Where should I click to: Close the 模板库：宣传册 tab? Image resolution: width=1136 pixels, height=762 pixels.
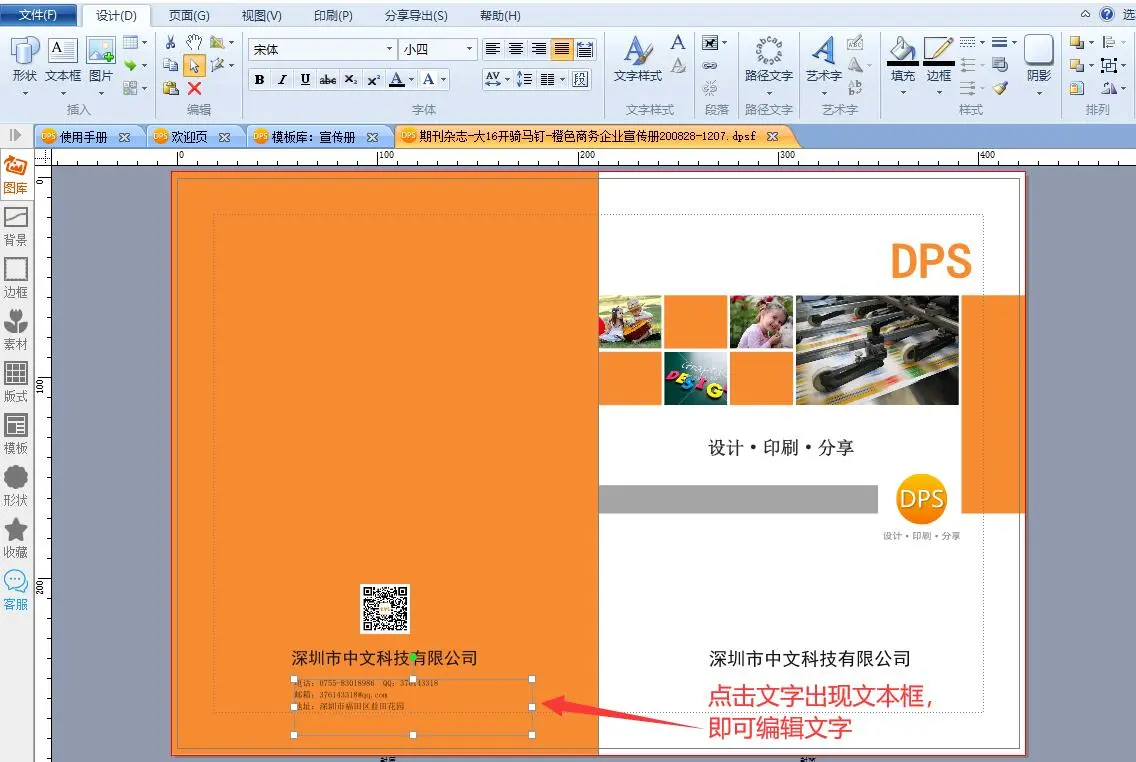pyautogui.click(x=372, y=137)
